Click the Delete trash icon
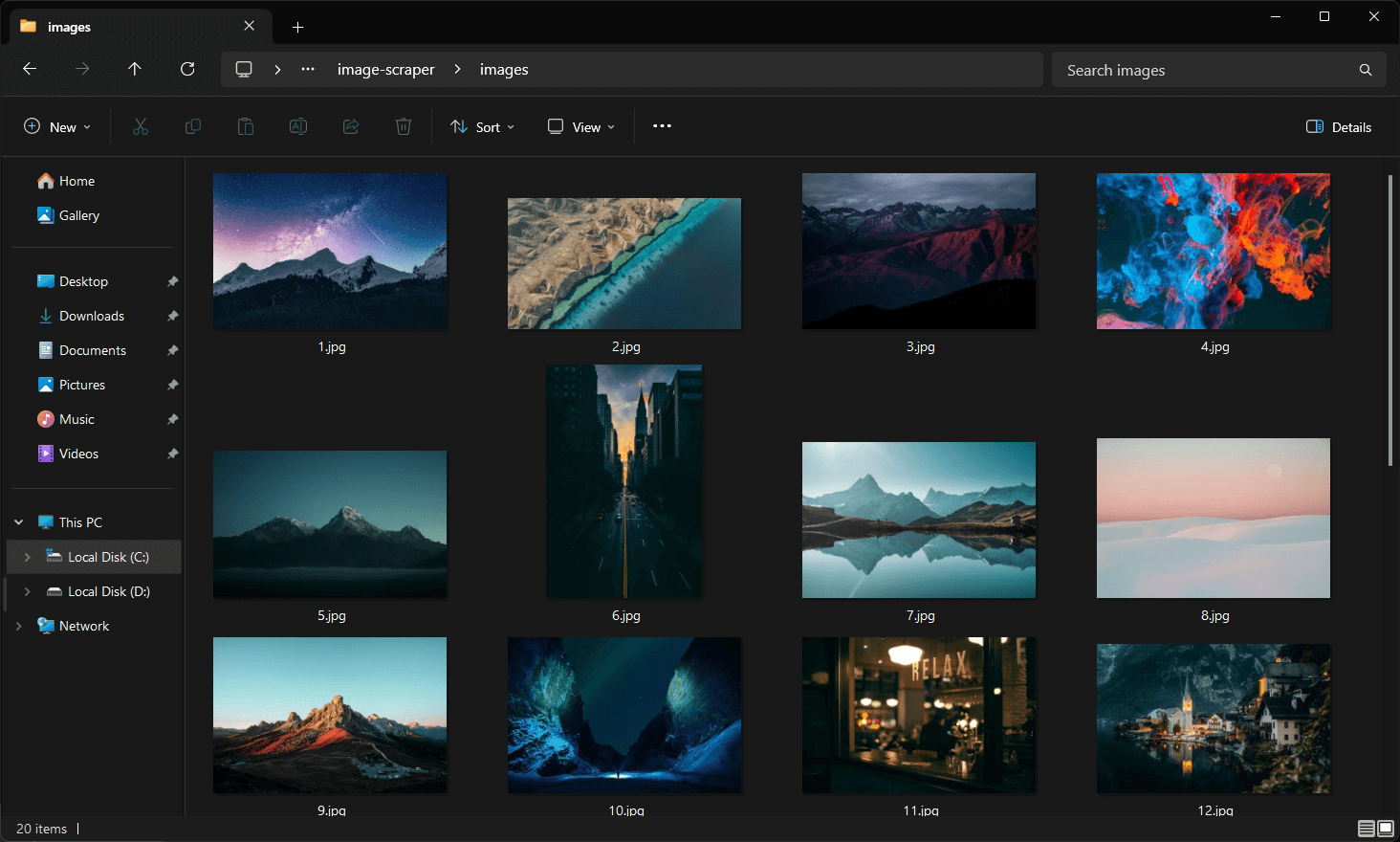This screenshot has width=1400, height=842. (403, 125)
